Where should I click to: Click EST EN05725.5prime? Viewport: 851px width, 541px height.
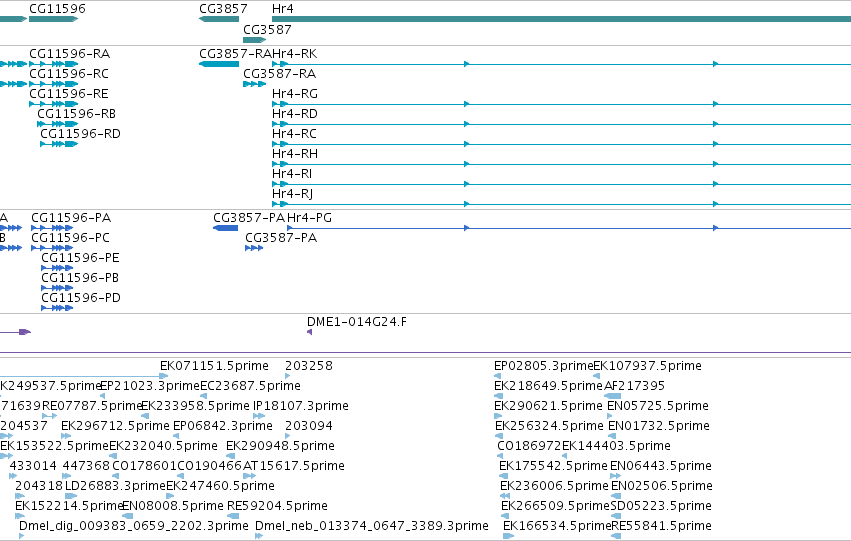[x=658, y=406]
